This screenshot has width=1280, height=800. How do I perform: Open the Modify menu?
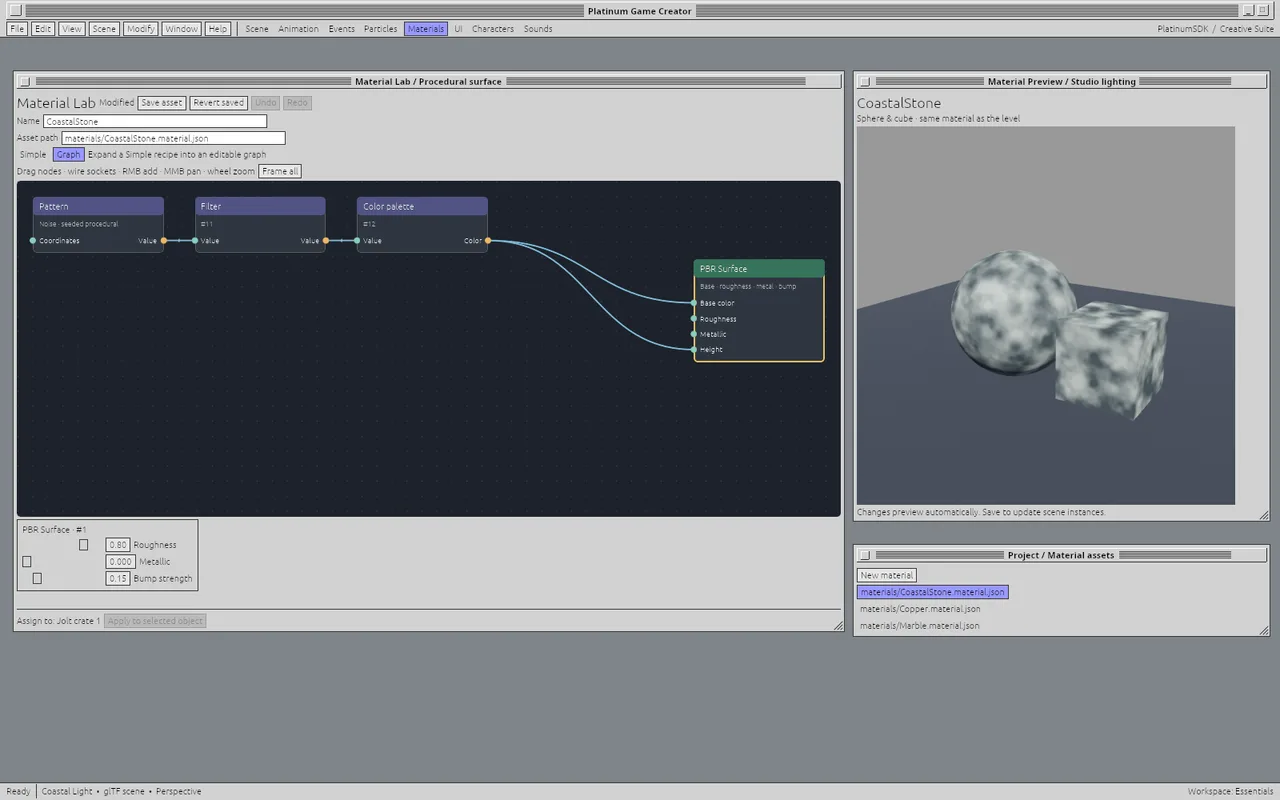[140, 29]
